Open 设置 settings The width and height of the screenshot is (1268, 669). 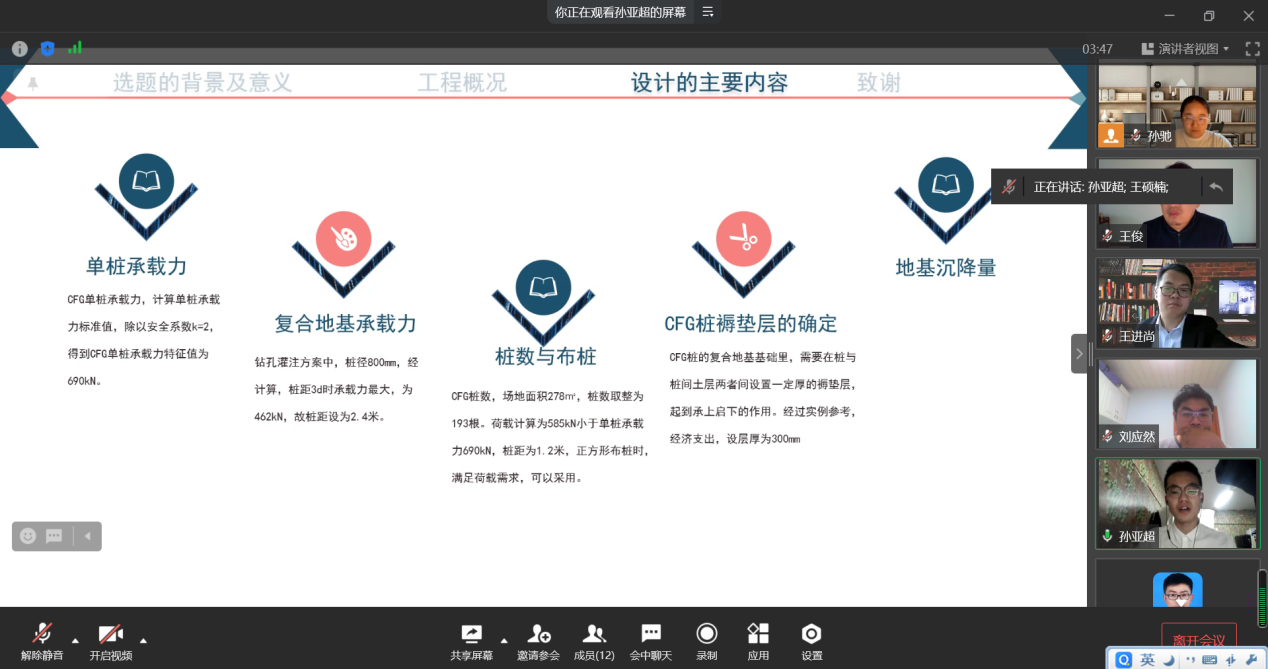812,641
